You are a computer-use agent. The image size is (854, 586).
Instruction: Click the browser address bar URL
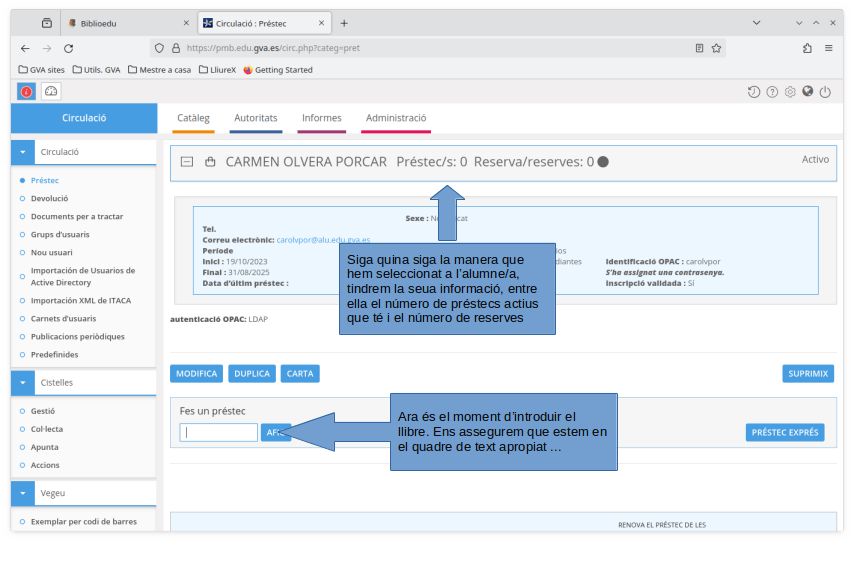(273, 48)
